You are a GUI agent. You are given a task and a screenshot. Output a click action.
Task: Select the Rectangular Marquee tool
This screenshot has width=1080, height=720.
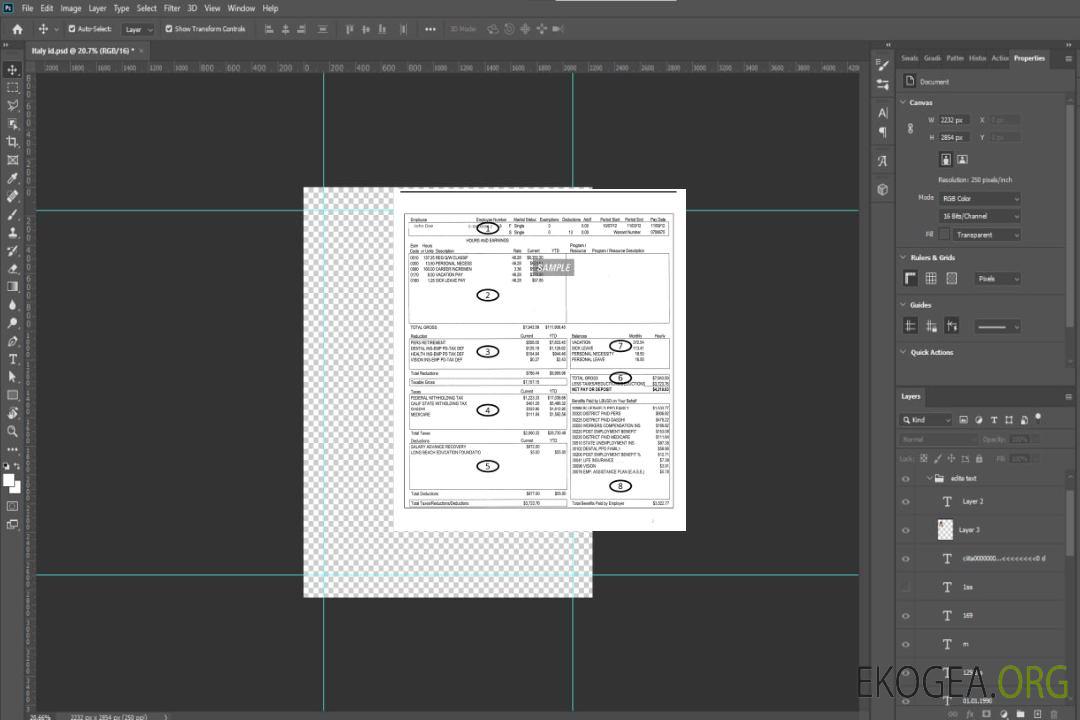click(12, 88)
